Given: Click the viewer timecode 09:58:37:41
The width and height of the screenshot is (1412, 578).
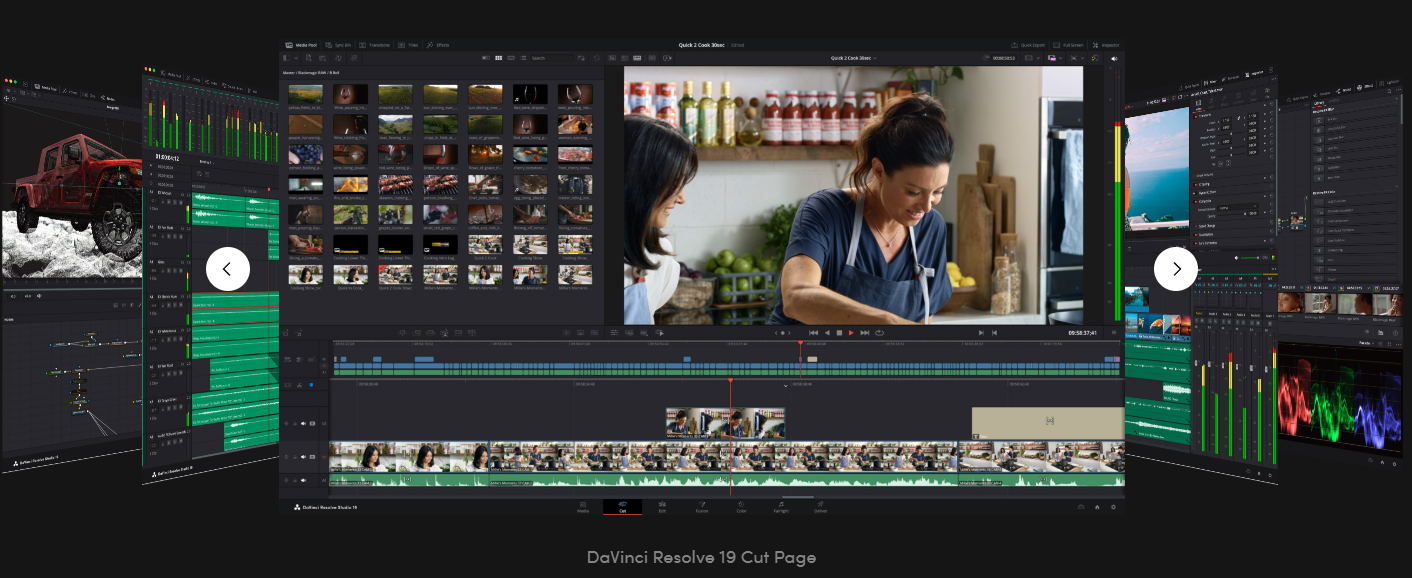Looking at the screenshot, I should click(1083, 332).
